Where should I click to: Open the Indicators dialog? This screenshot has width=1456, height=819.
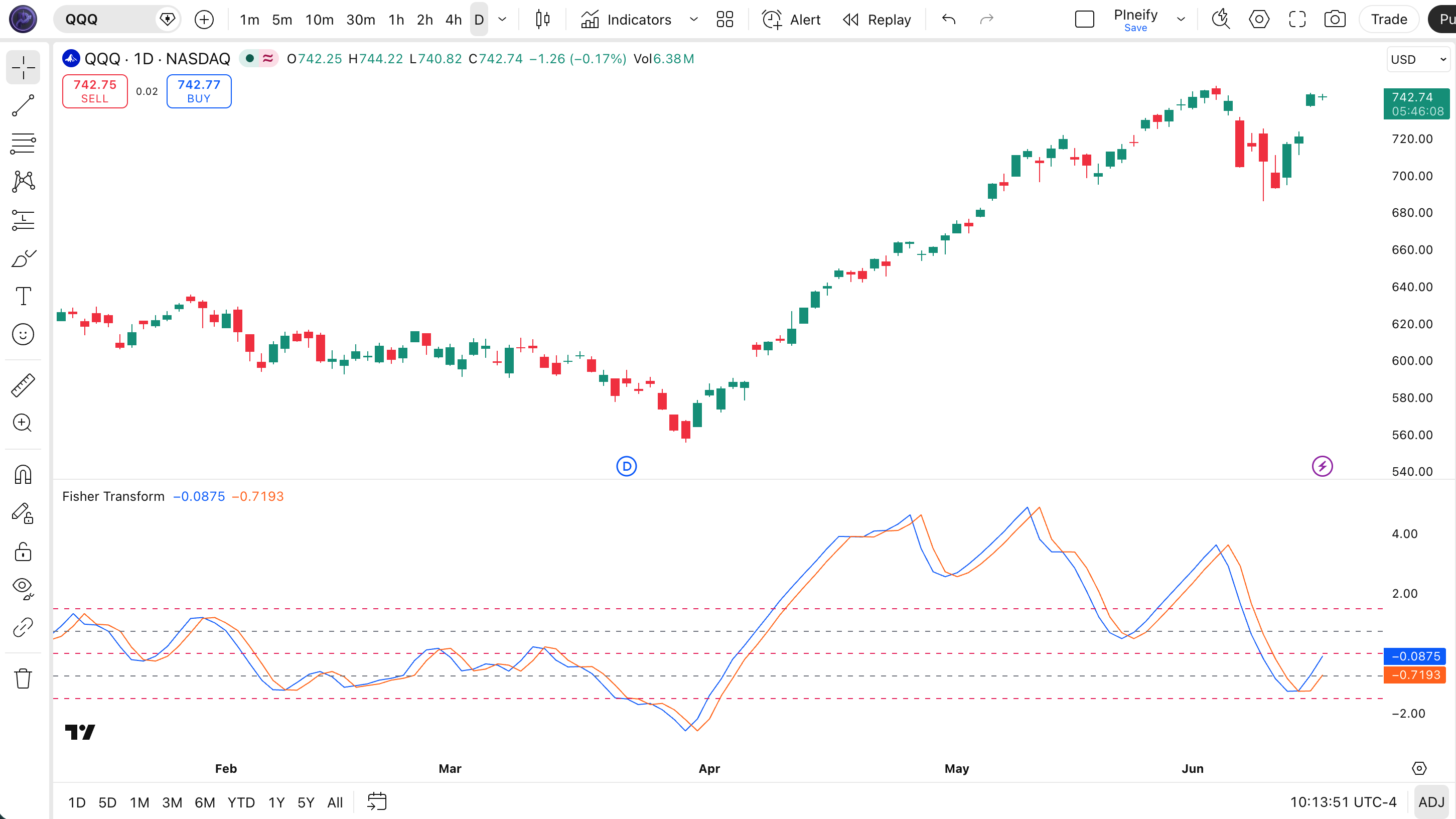(626, 20)
